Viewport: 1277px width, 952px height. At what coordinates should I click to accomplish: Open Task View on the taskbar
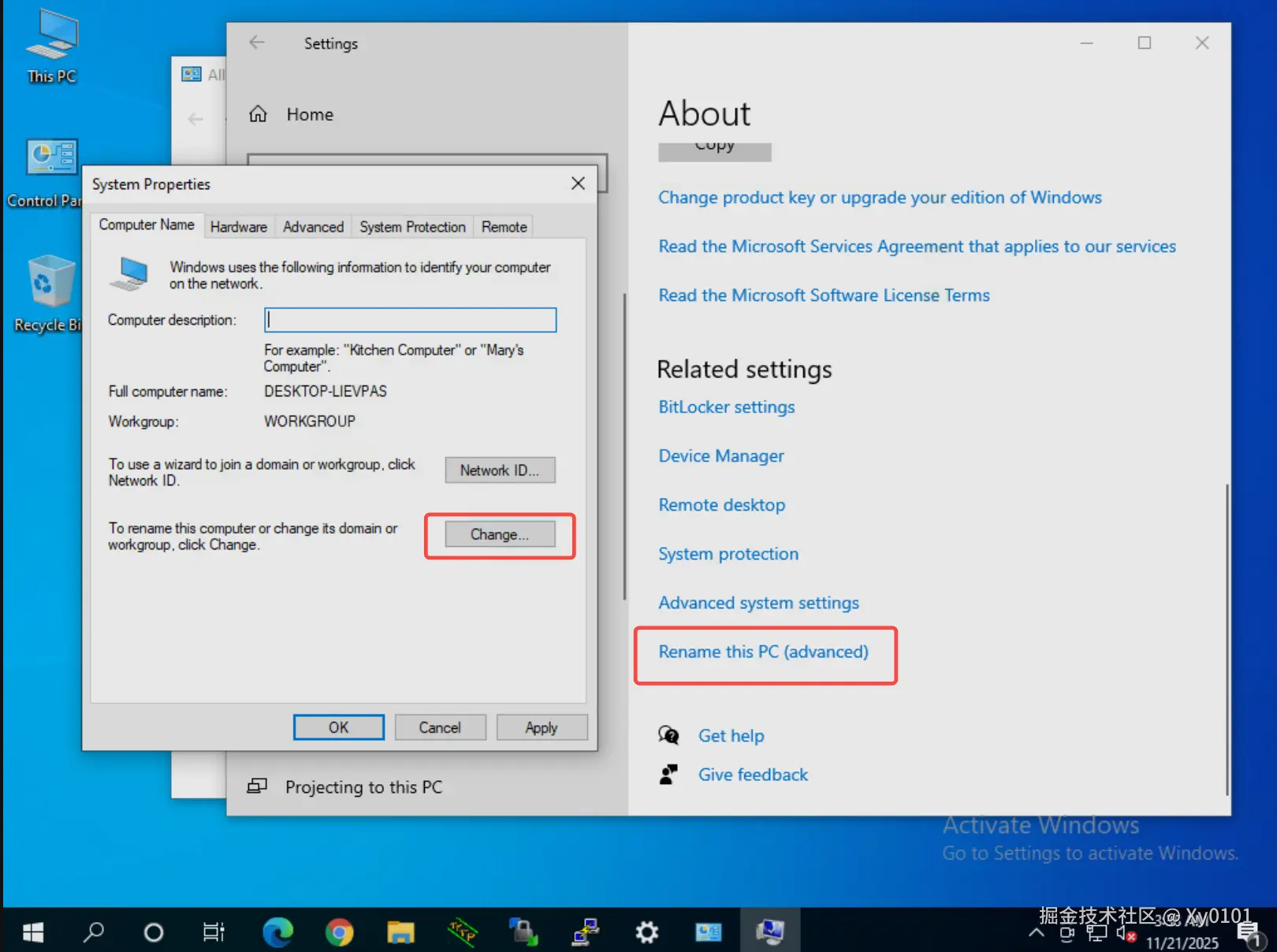click(x=214, y=933)
